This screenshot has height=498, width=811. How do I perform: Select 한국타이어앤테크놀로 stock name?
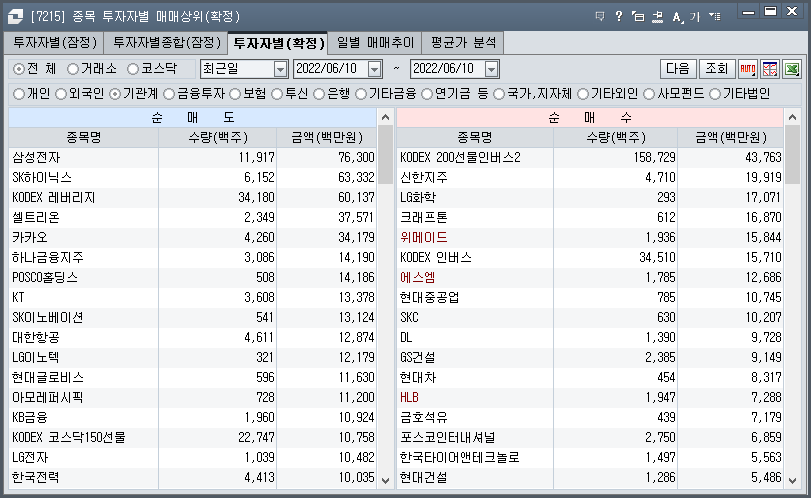tap(460, 458)
